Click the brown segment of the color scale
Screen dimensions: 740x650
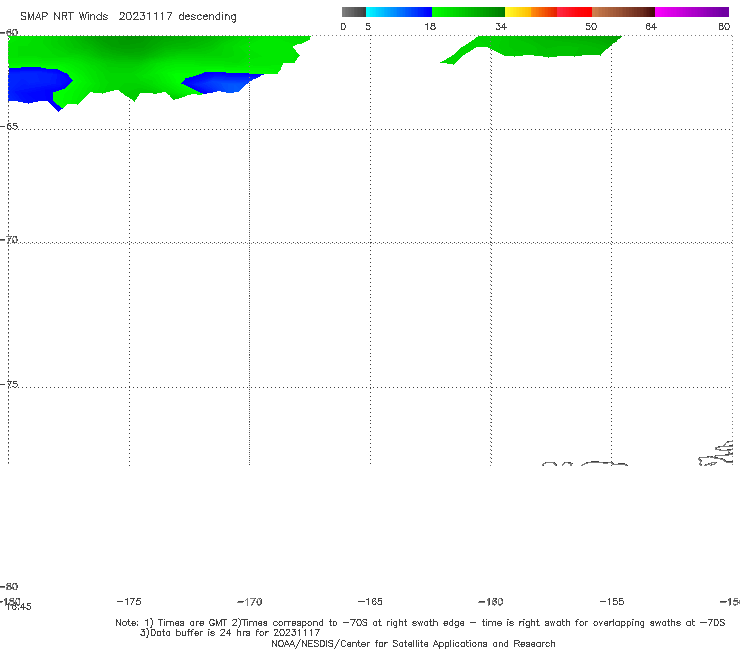623,12
